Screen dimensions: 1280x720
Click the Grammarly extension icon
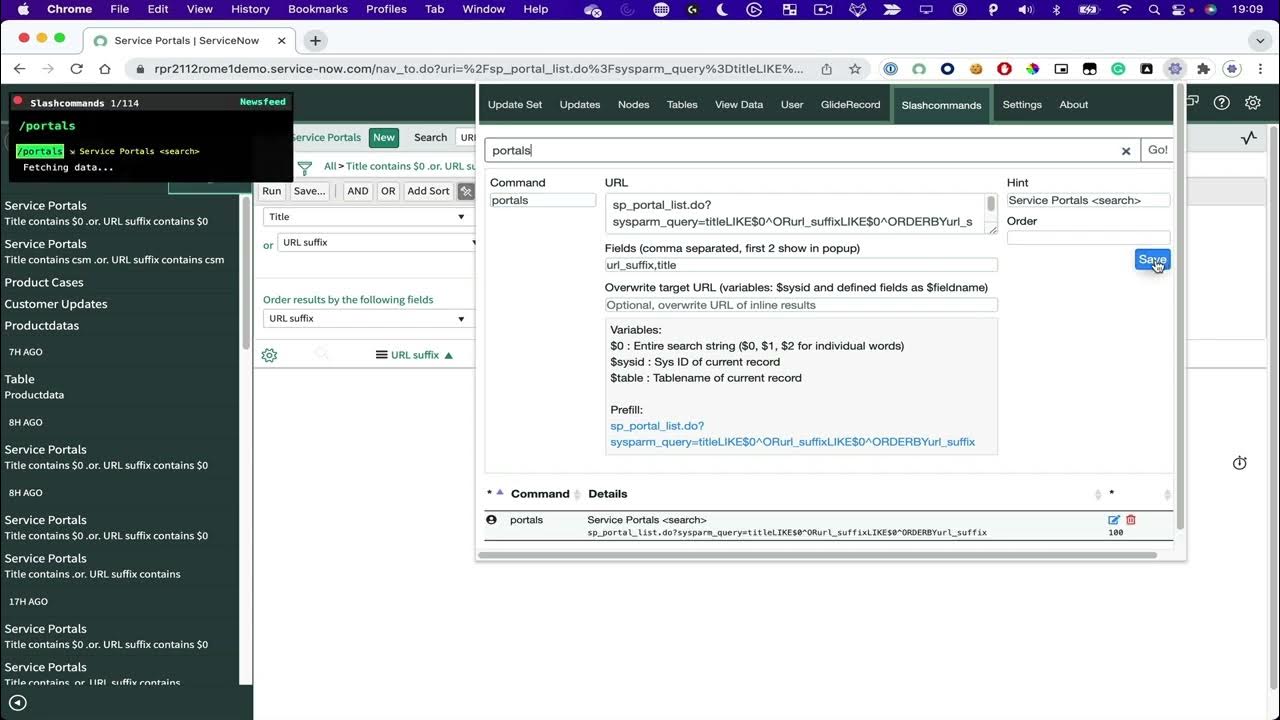(x=1118, y=69)
